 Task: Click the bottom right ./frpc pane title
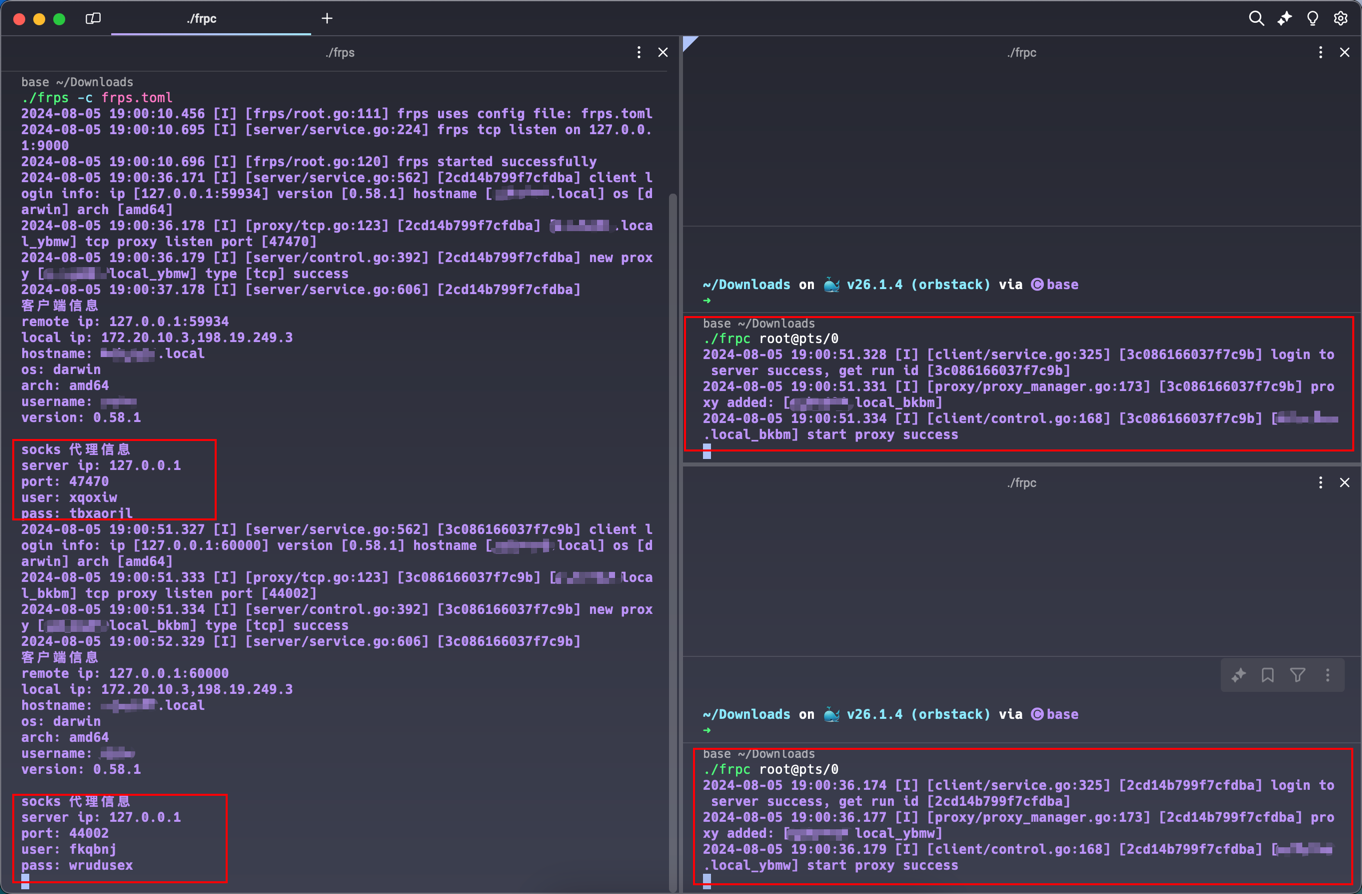click(x=1022, y=482)
